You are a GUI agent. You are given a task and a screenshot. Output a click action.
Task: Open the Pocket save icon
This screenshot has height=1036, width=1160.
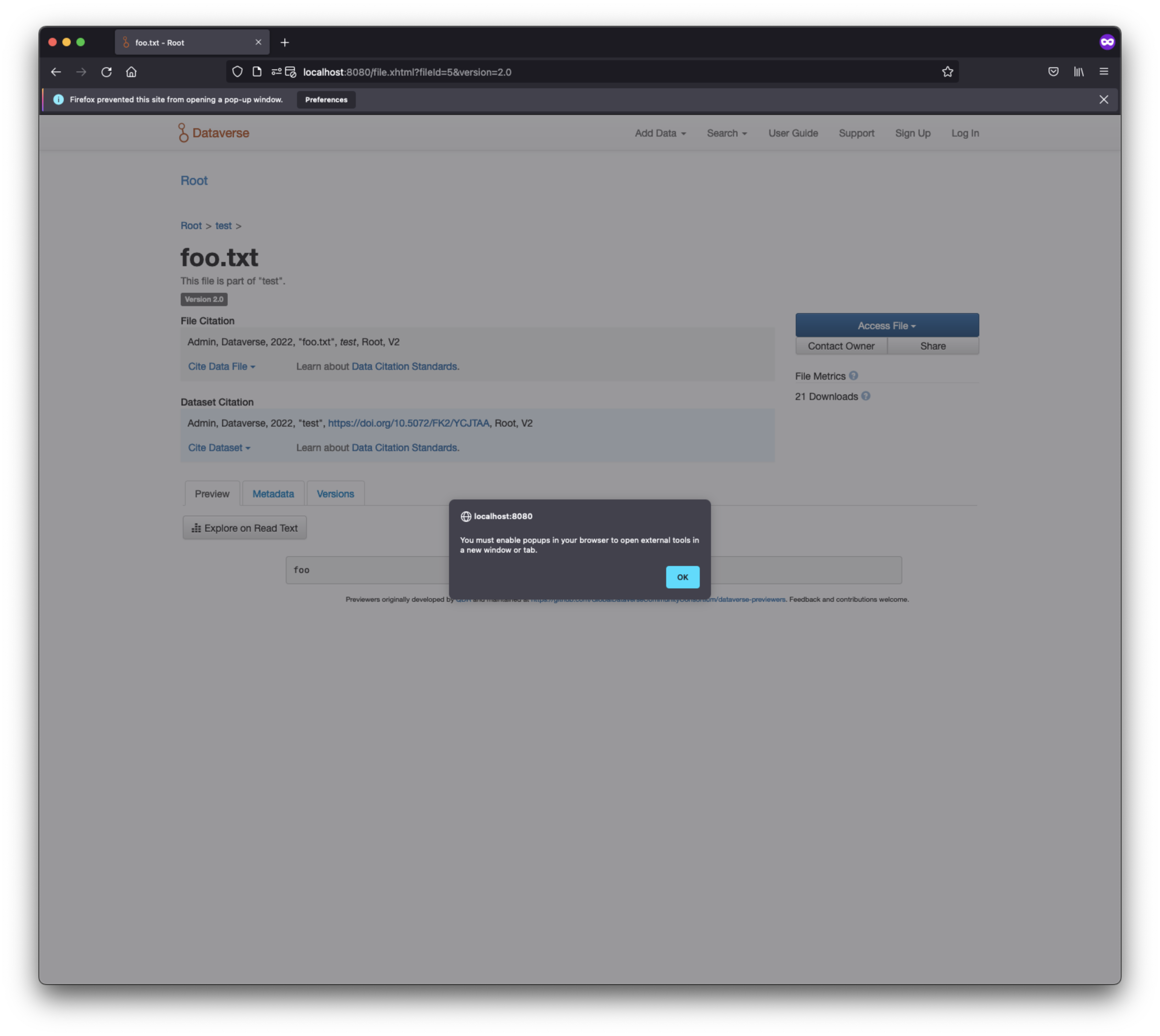coord(1054,72)
